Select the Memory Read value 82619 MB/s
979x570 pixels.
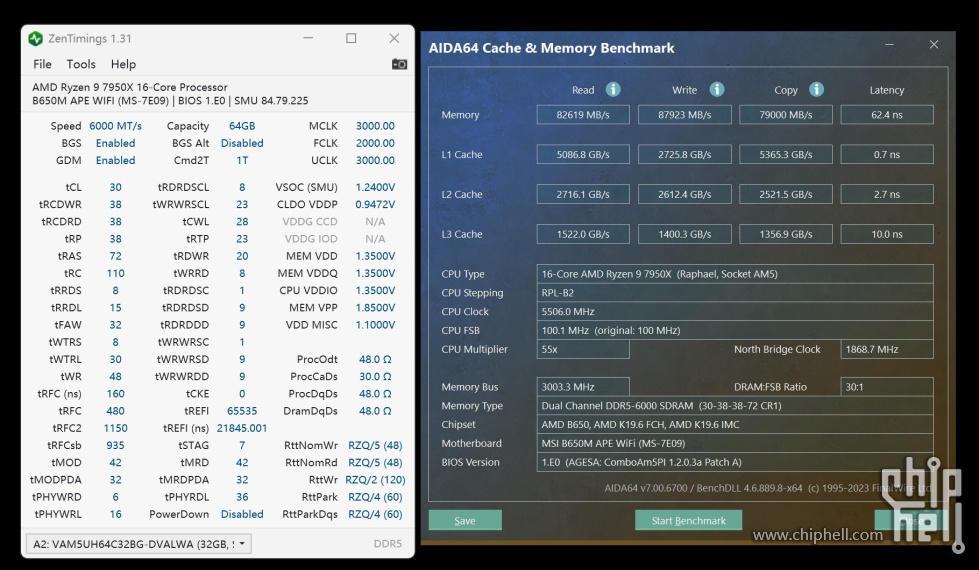pyautogui.click(x=583, y=115)
